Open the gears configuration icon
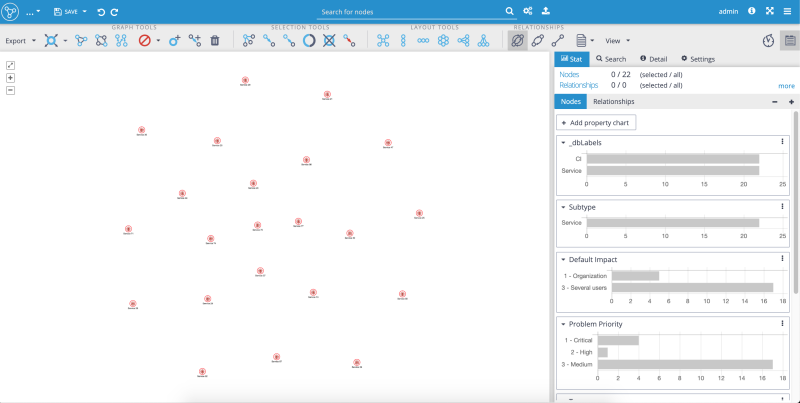This screenshot has height=403, width=800. pos(528,11)
